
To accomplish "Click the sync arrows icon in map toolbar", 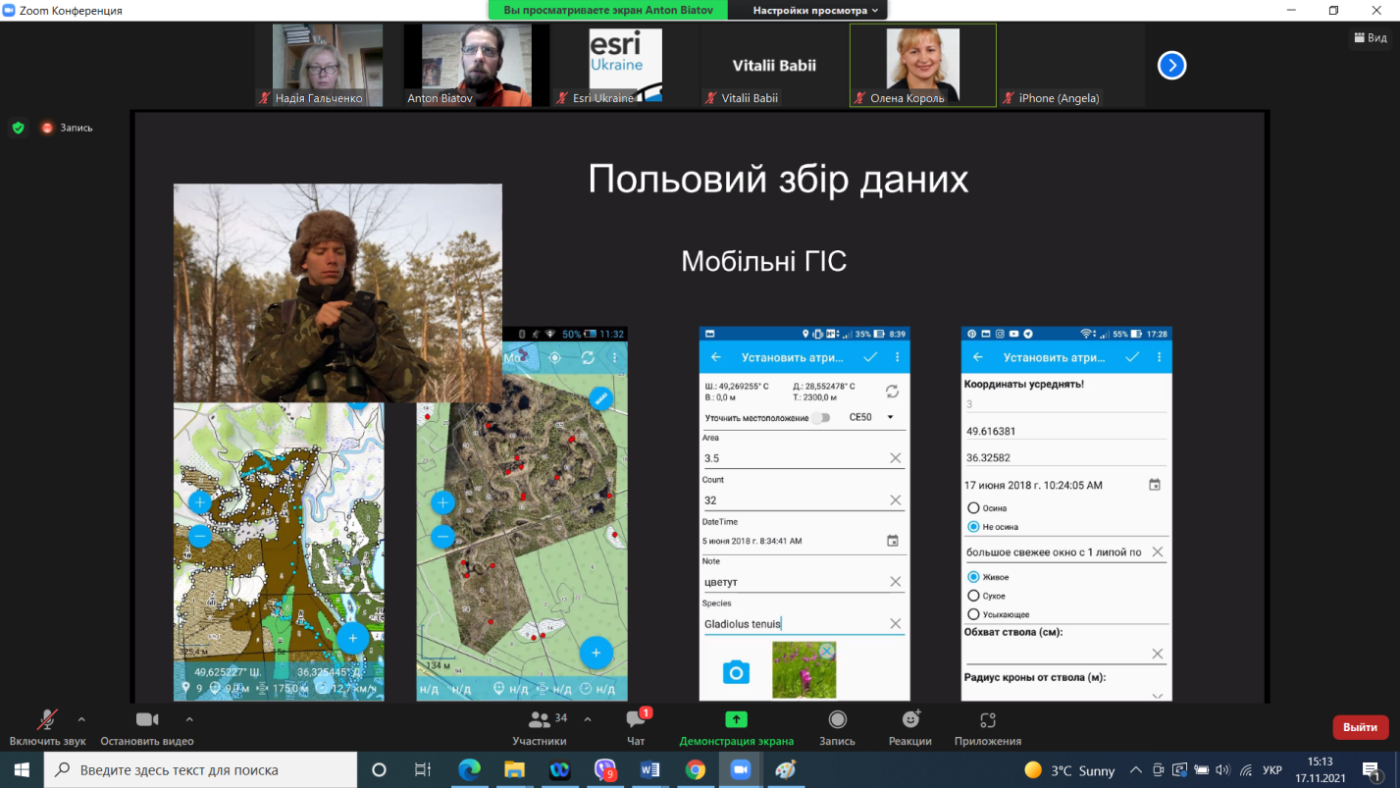I will tap(588, 357).
